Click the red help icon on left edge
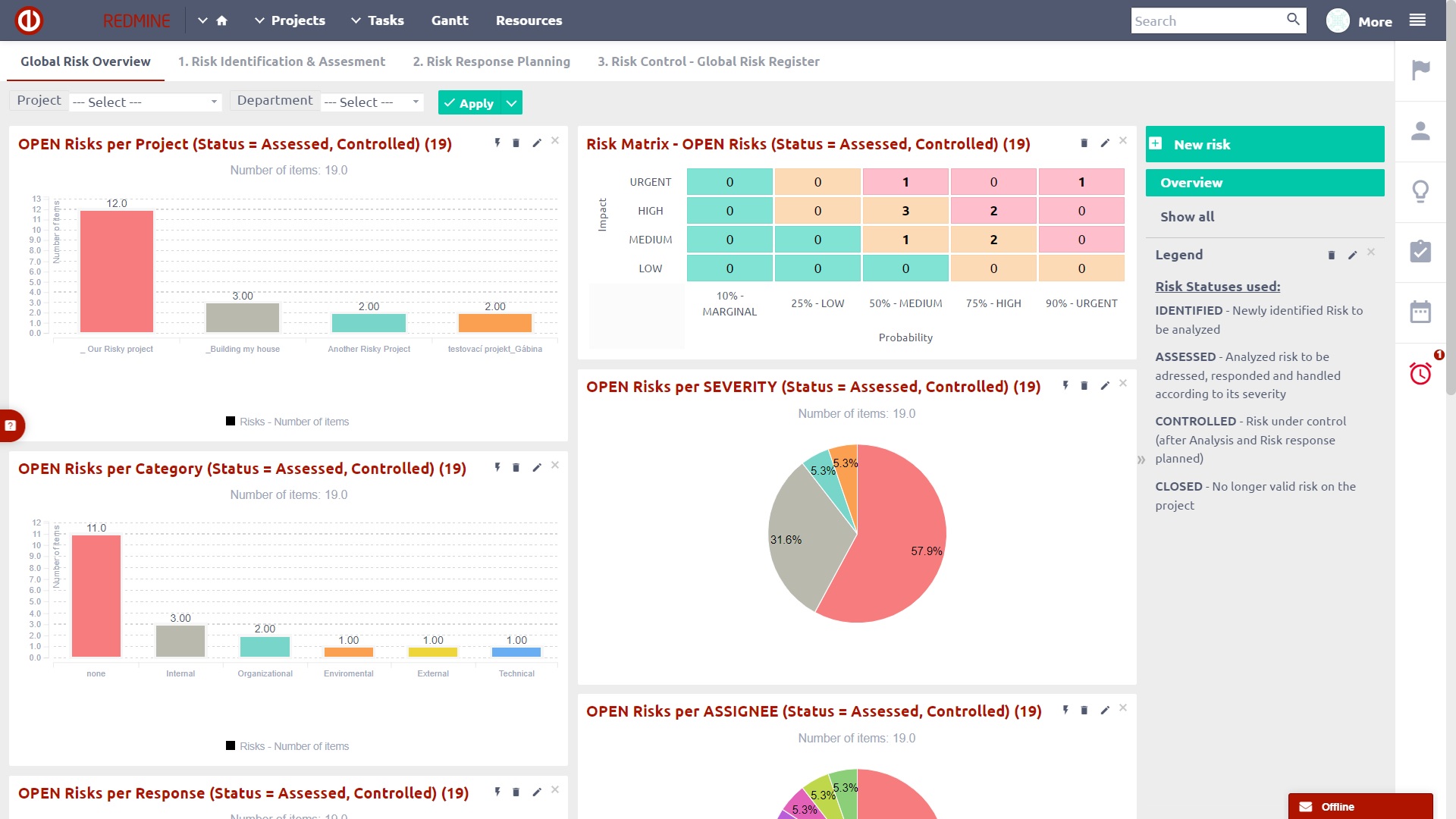The height and width of the screenshot is (819, 1456). [11, 425]
